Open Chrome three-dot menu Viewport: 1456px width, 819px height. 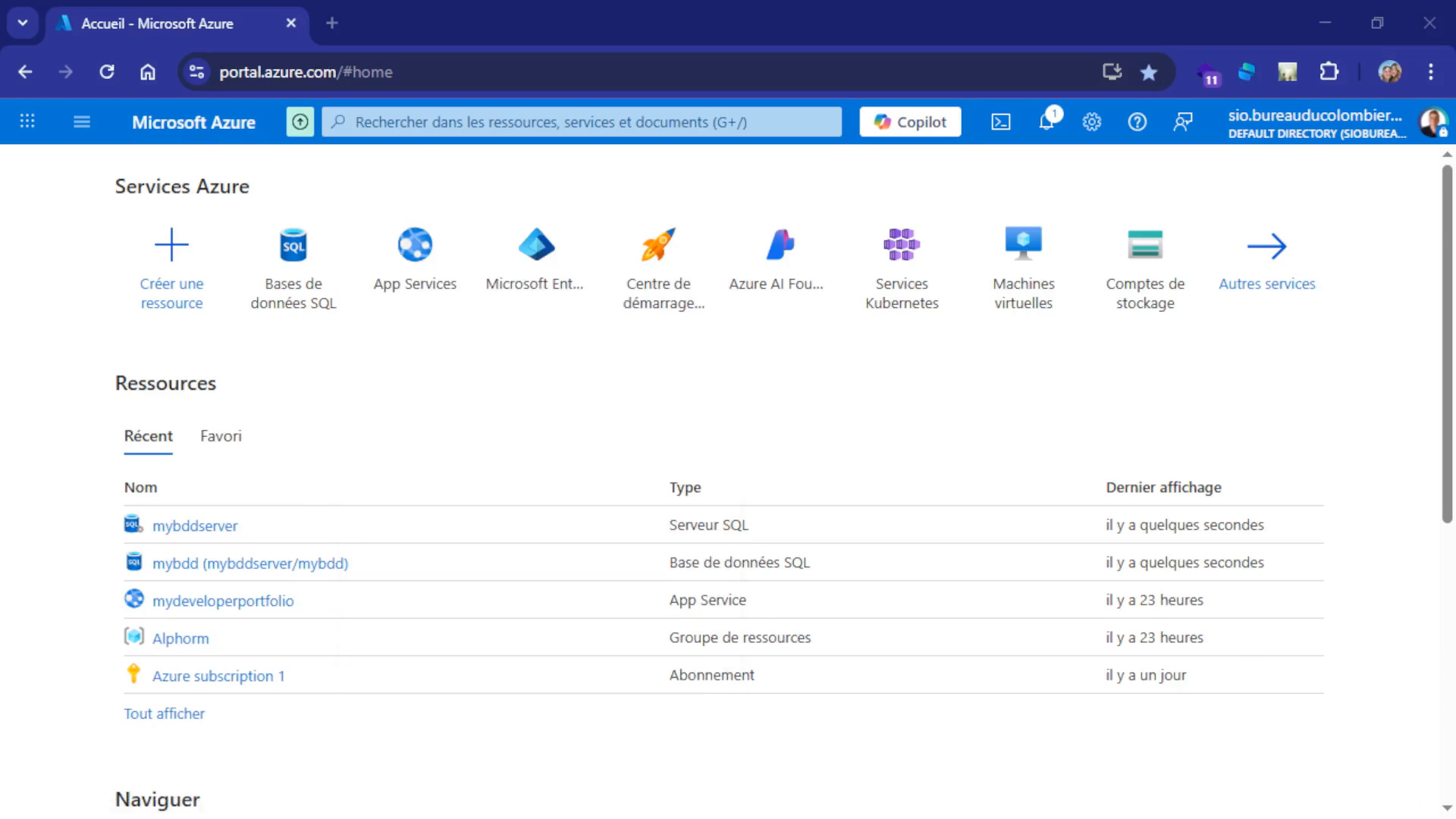coord(1432,72)
